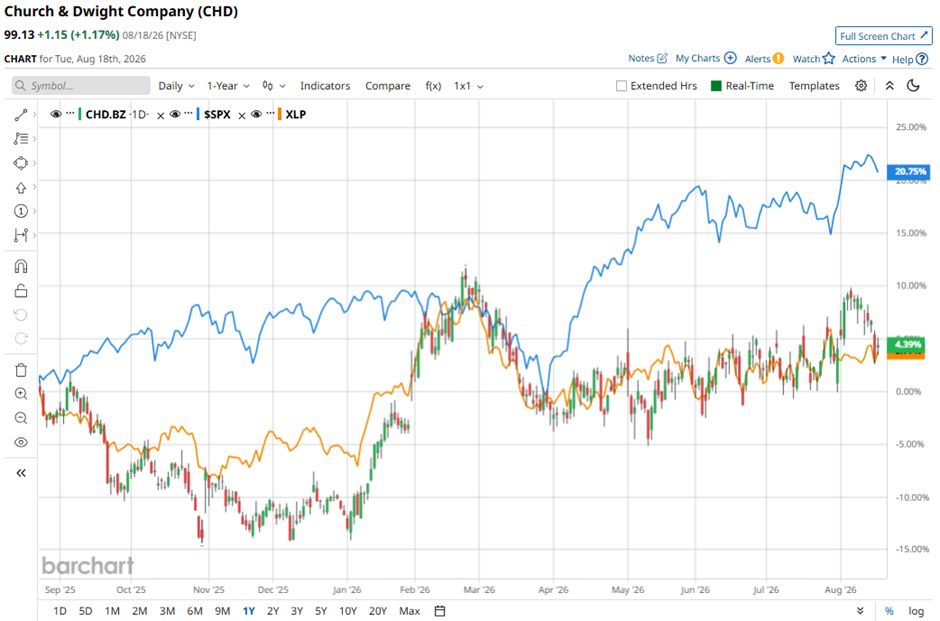Toggle drawings visibility eye in left toolbar
The height and width of the screenshot is (621, 940).
[21, 442]
